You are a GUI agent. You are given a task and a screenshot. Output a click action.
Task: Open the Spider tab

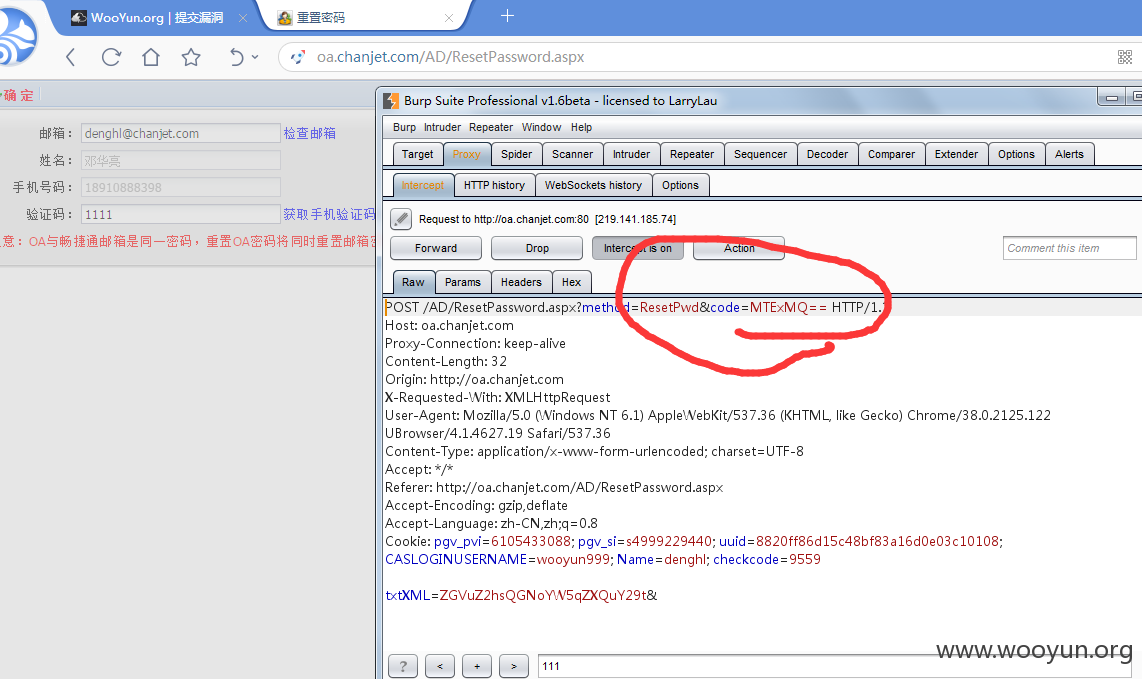pyautogui.click(x=516, y=154)
